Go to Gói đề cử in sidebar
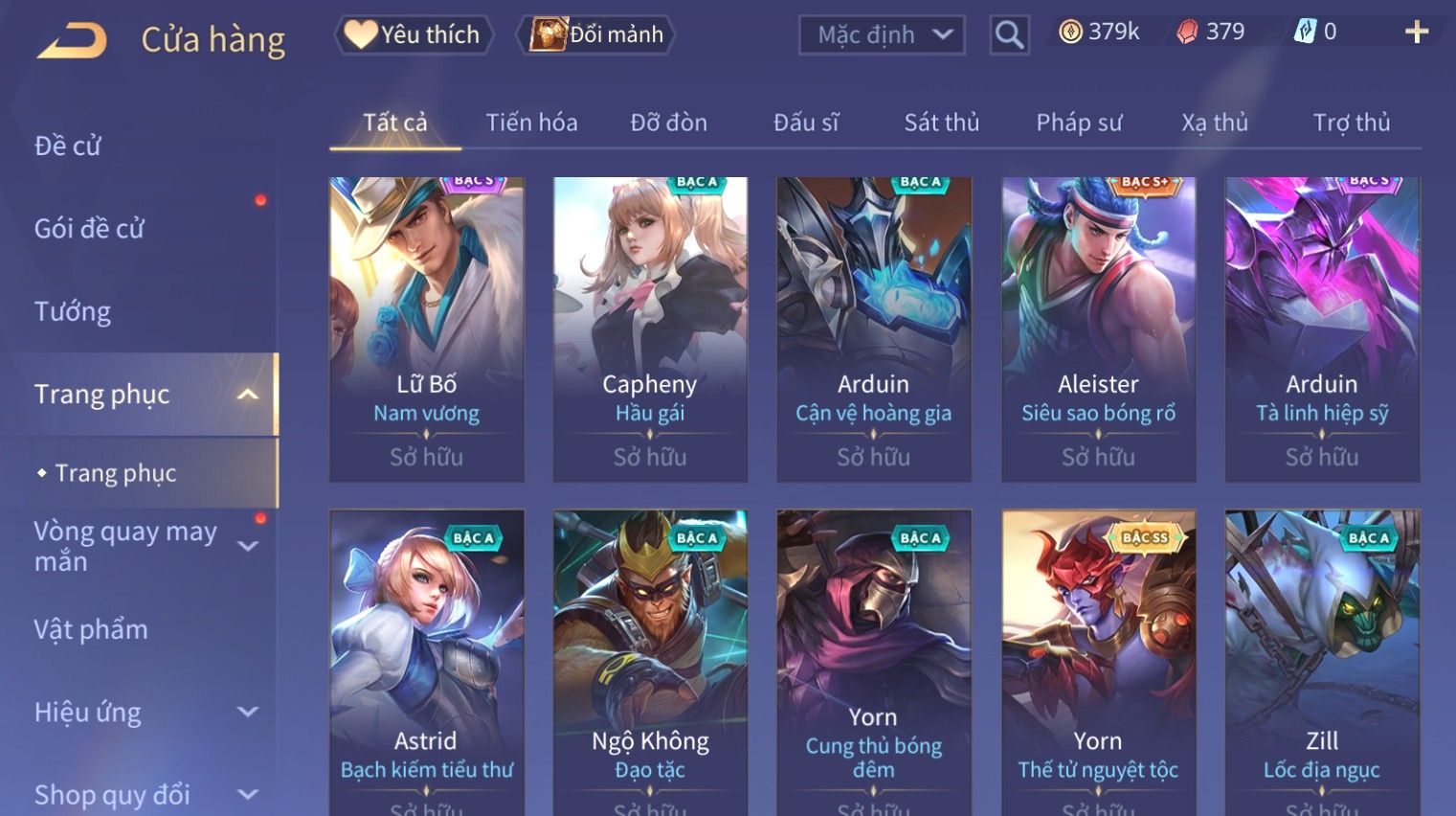Screen dimensions: 1456x816 [89, 229]
